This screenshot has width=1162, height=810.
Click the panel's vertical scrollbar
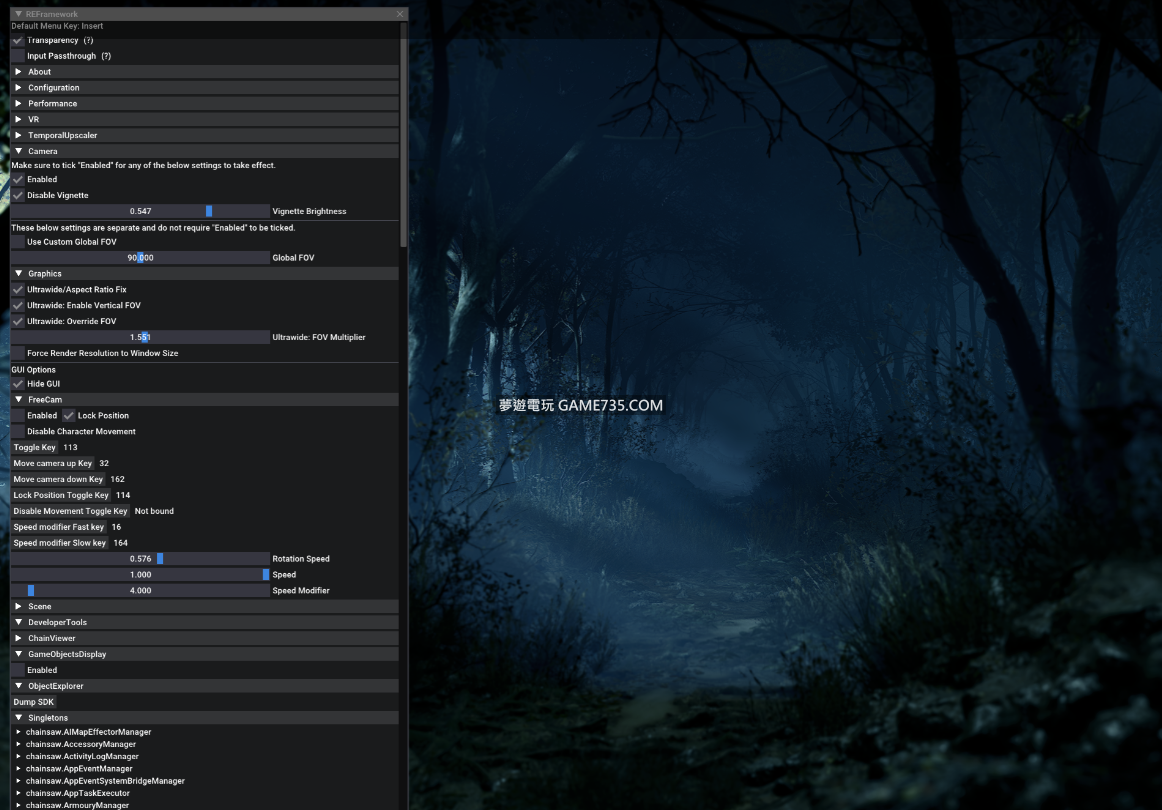point(403,140)
